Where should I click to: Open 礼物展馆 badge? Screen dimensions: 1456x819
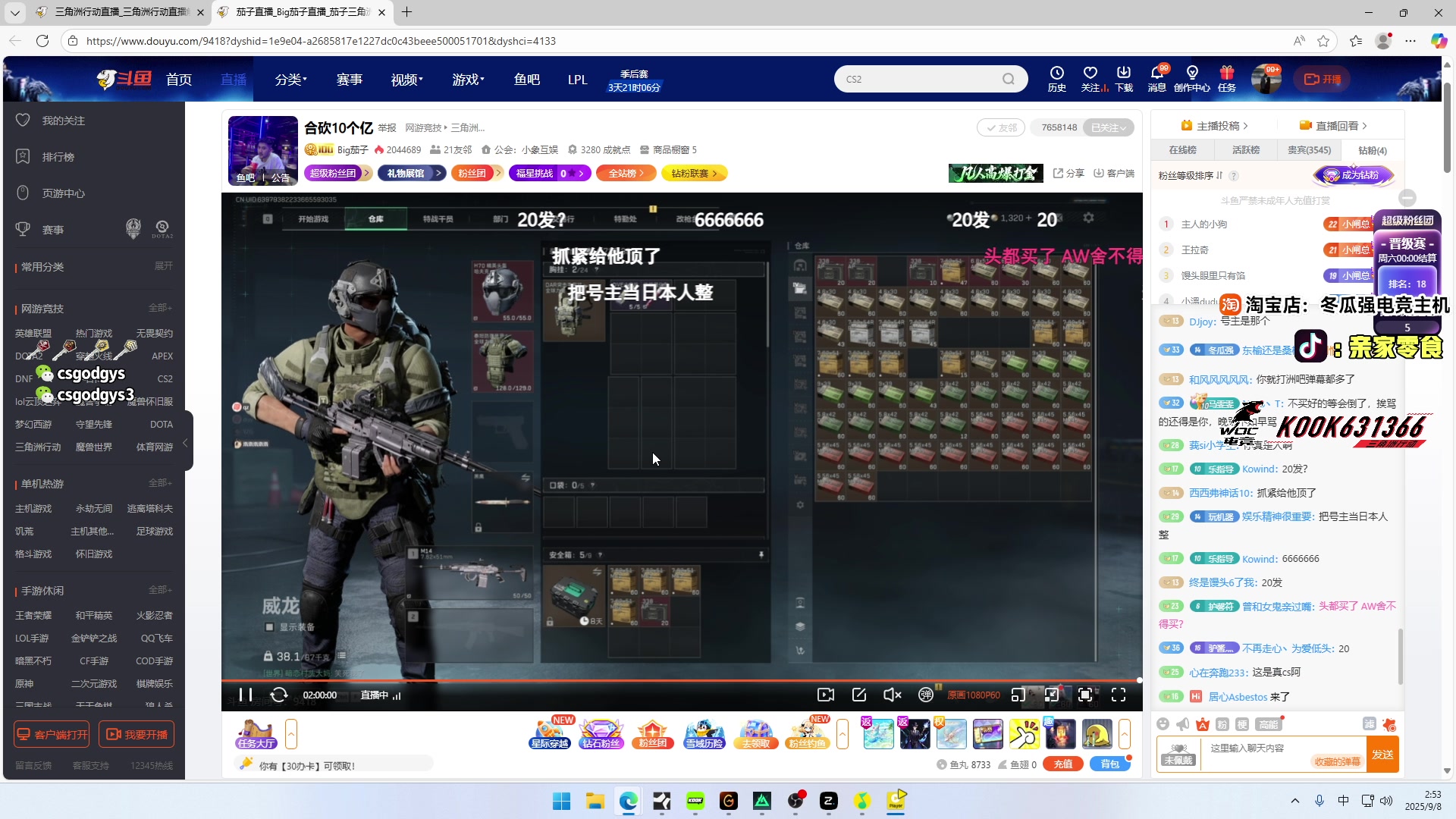(x=411, y=174)
